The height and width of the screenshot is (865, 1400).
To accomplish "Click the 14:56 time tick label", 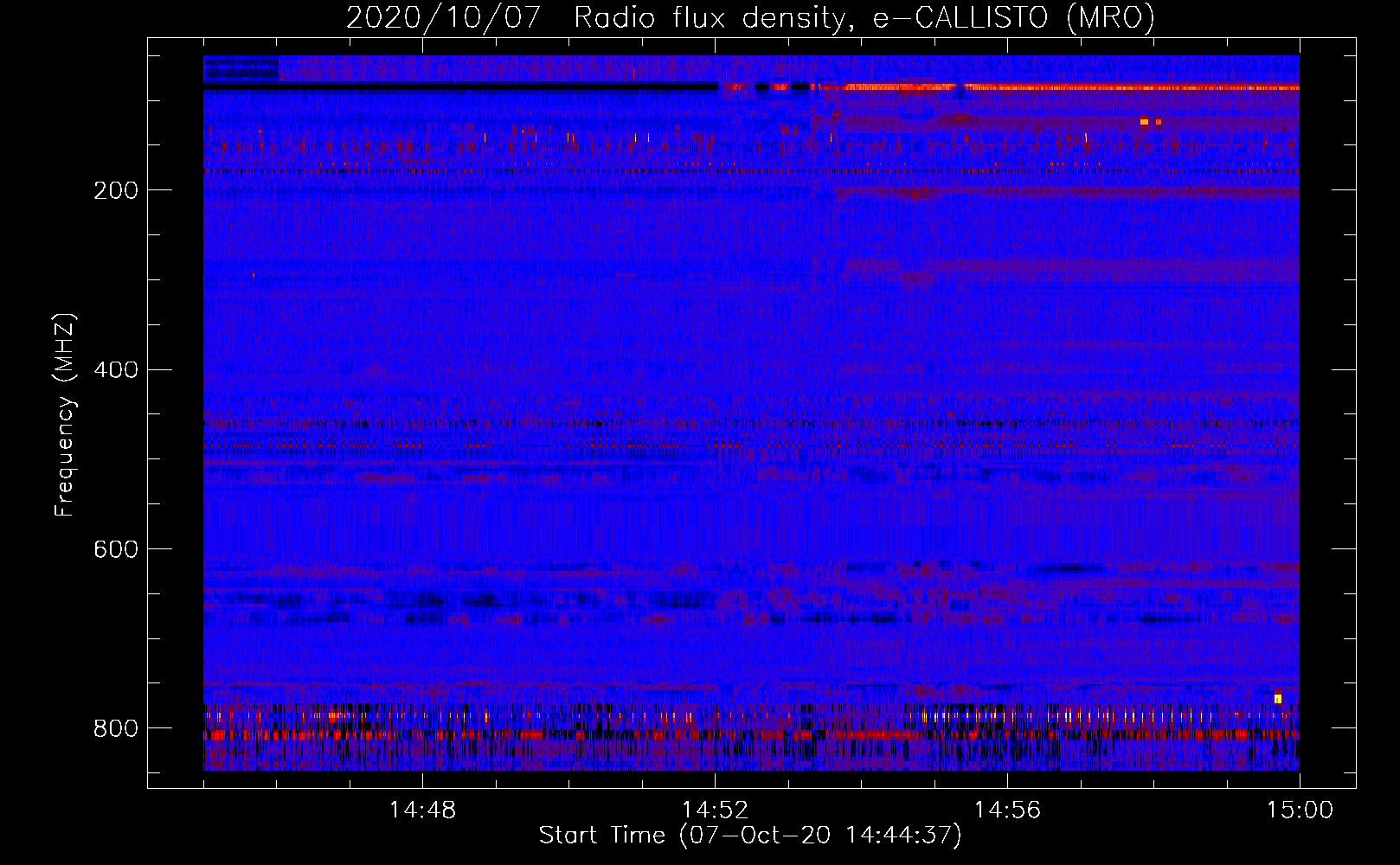I will point(1007,811).
